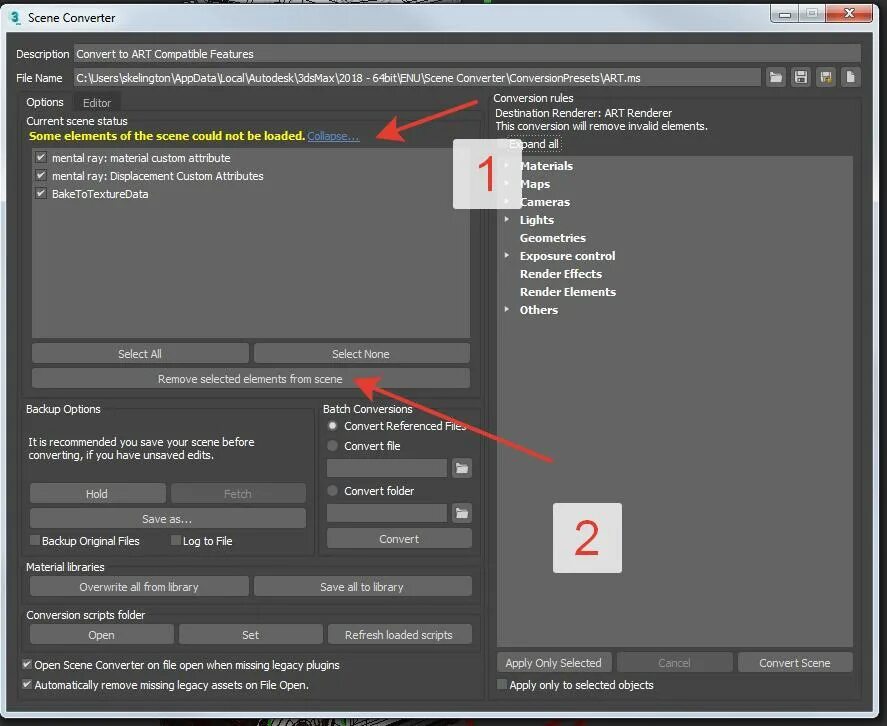Click the Convert Scene button

click(x=795, y=663)
